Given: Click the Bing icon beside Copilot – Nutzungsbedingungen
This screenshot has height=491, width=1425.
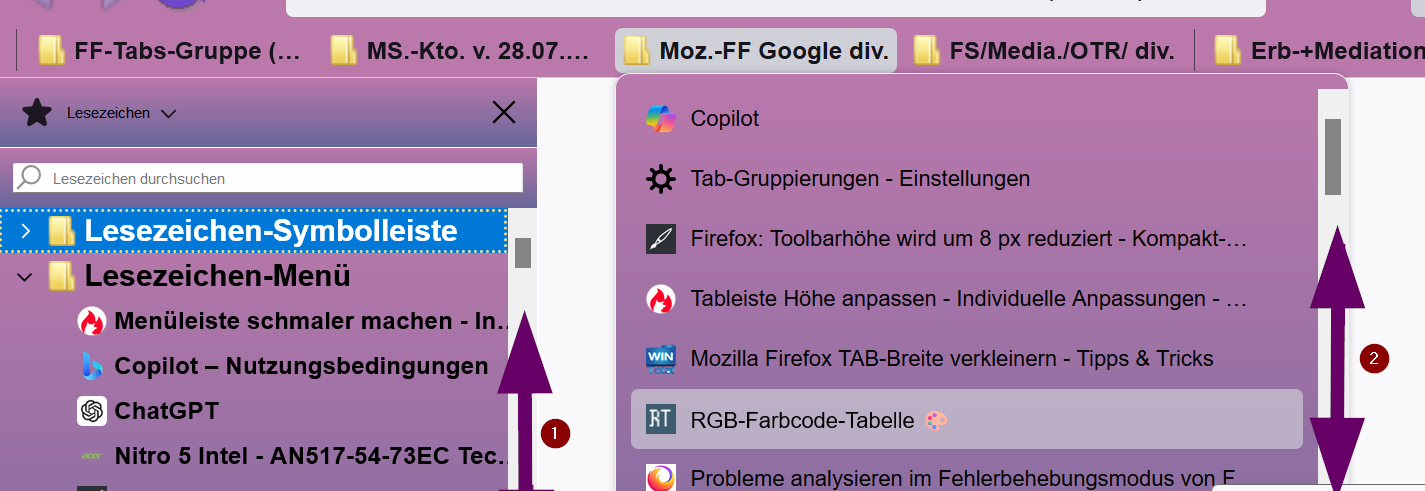Looking at the screenshot, I should point(92,366).
